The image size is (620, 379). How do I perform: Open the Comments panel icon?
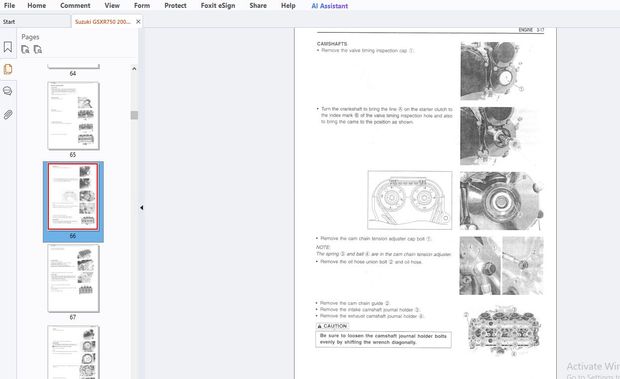coord(8,91)
